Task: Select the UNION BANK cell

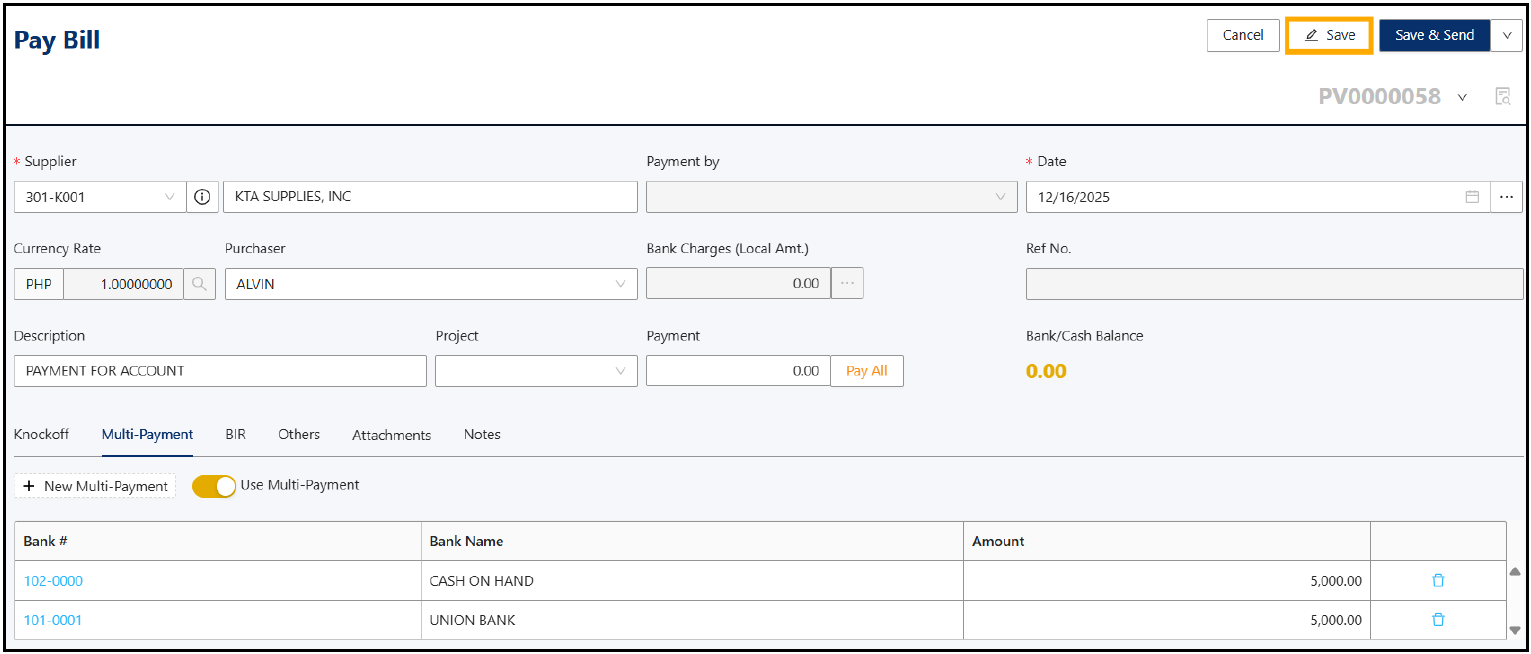Action: coord(692,620)
